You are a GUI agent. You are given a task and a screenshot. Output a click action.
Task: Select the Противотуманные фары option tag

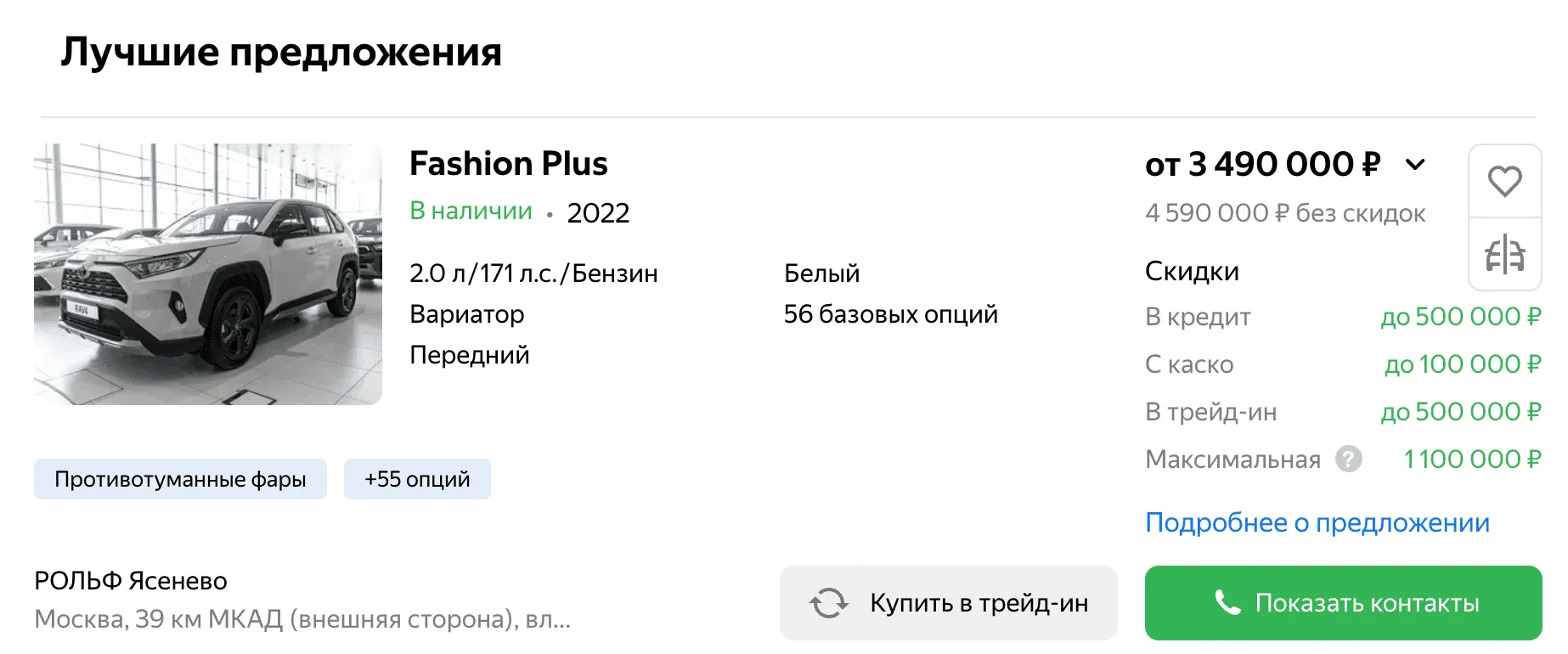[180, 479]
